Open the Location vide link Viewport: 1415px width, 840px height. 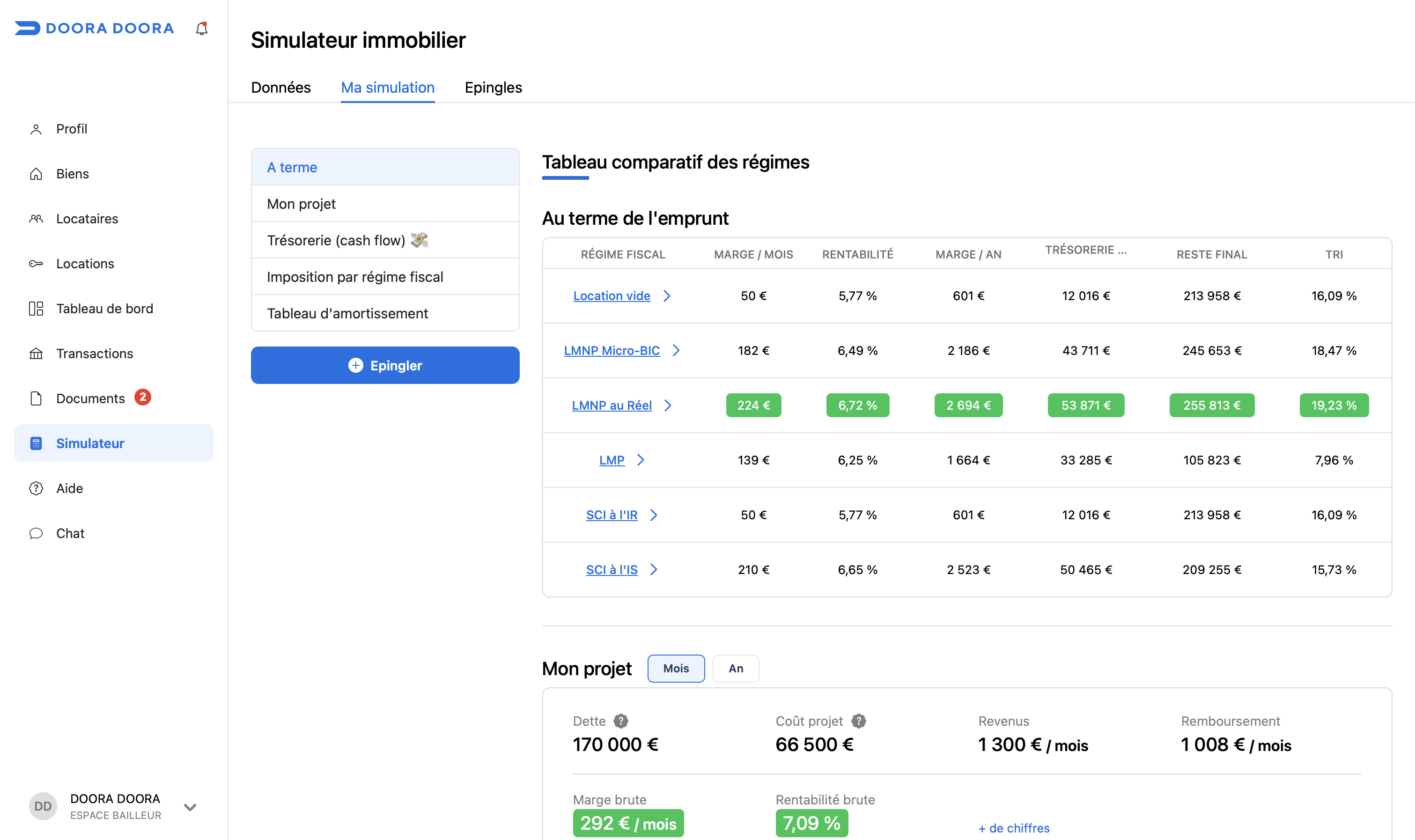612,296
